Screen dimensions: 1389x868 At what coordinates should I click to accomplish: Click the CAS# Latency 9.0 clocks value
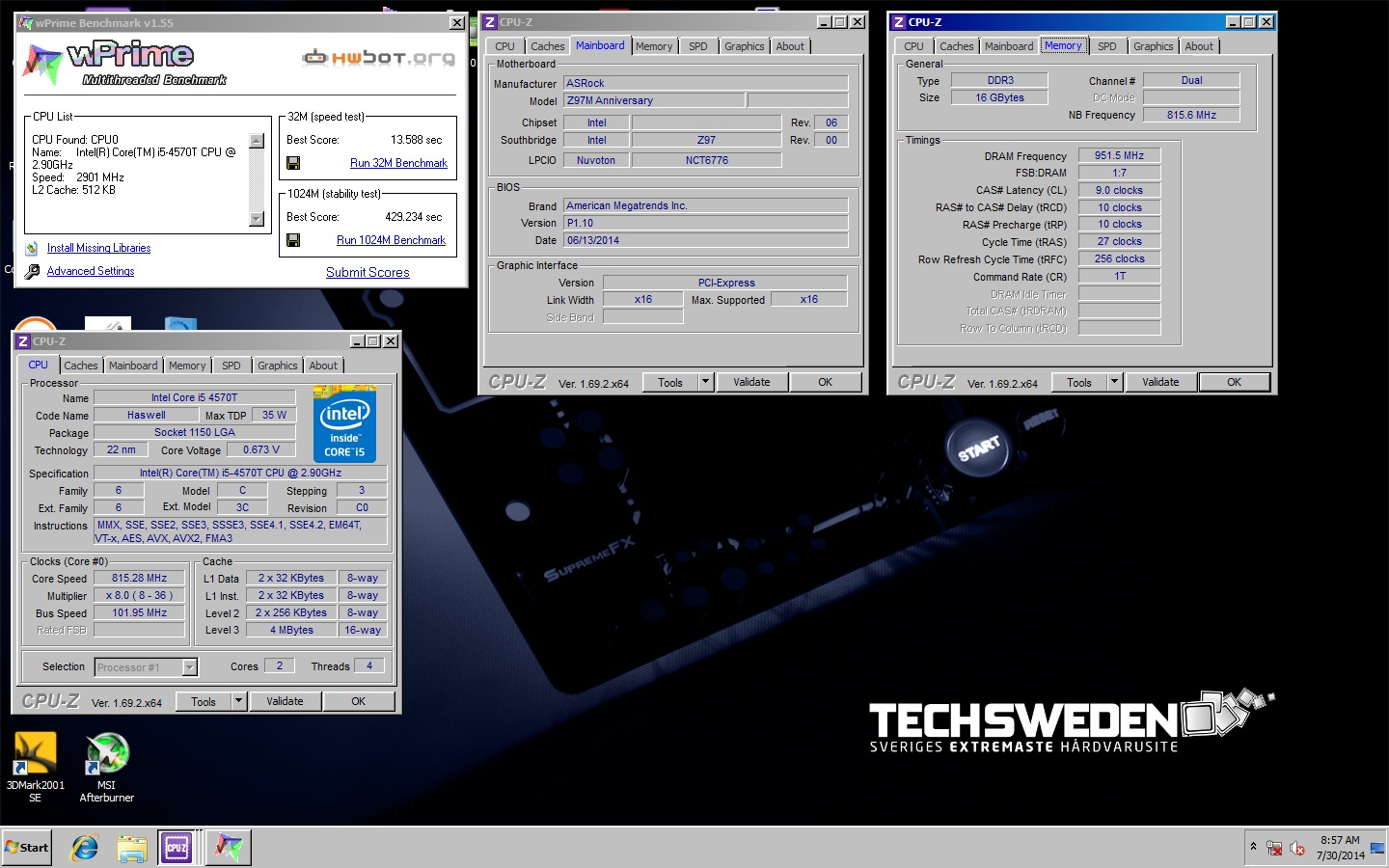(x=1119, y=190)
